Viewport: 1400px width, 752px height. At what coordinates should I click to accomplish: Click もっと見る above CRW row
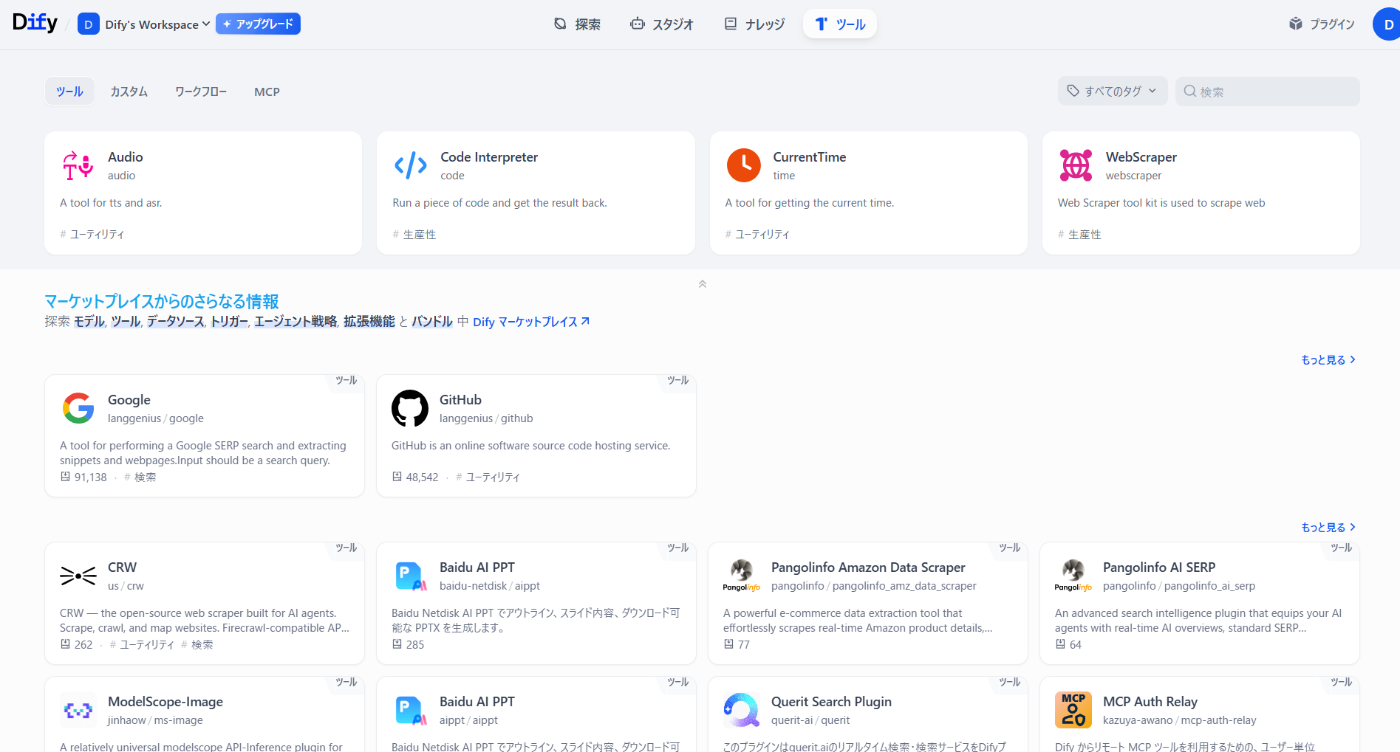click(x=1328, y=527)
